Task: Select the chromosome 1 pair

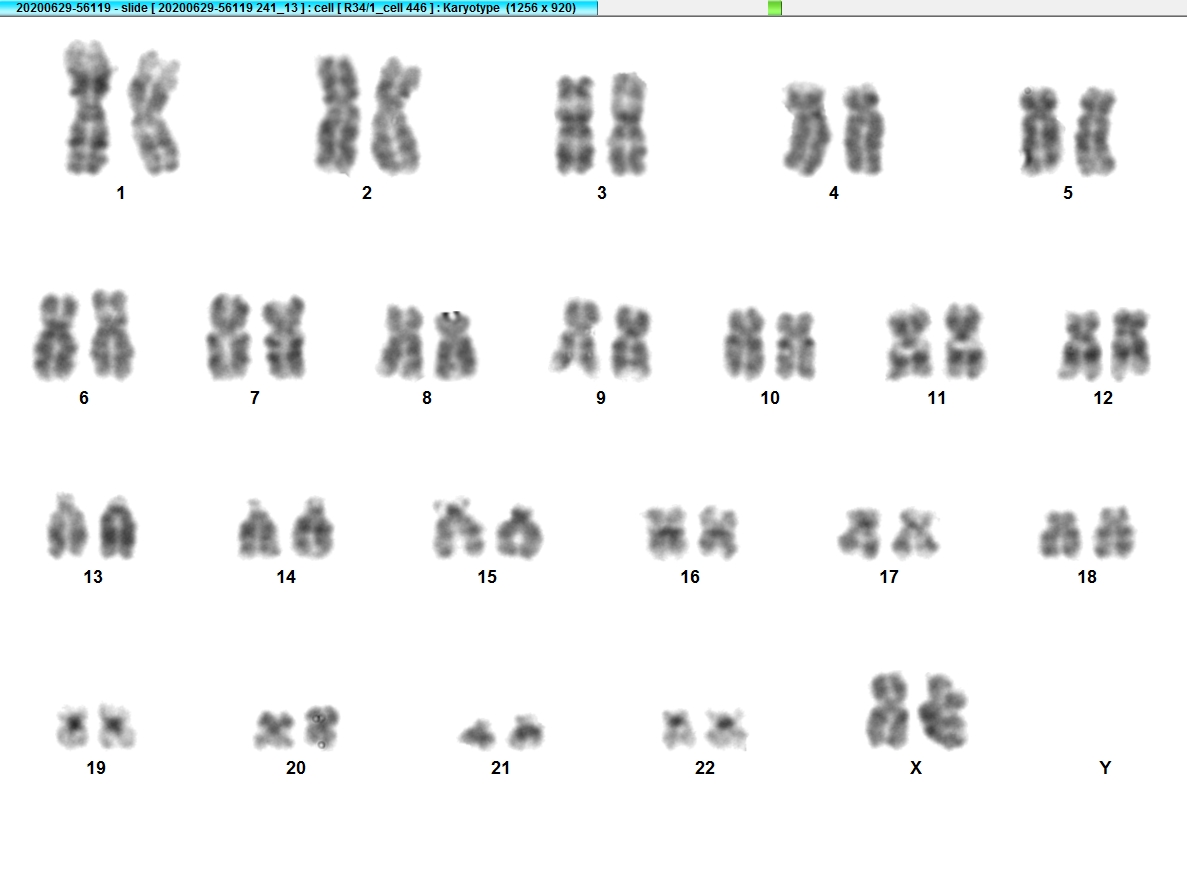Action: pos(122,107)
